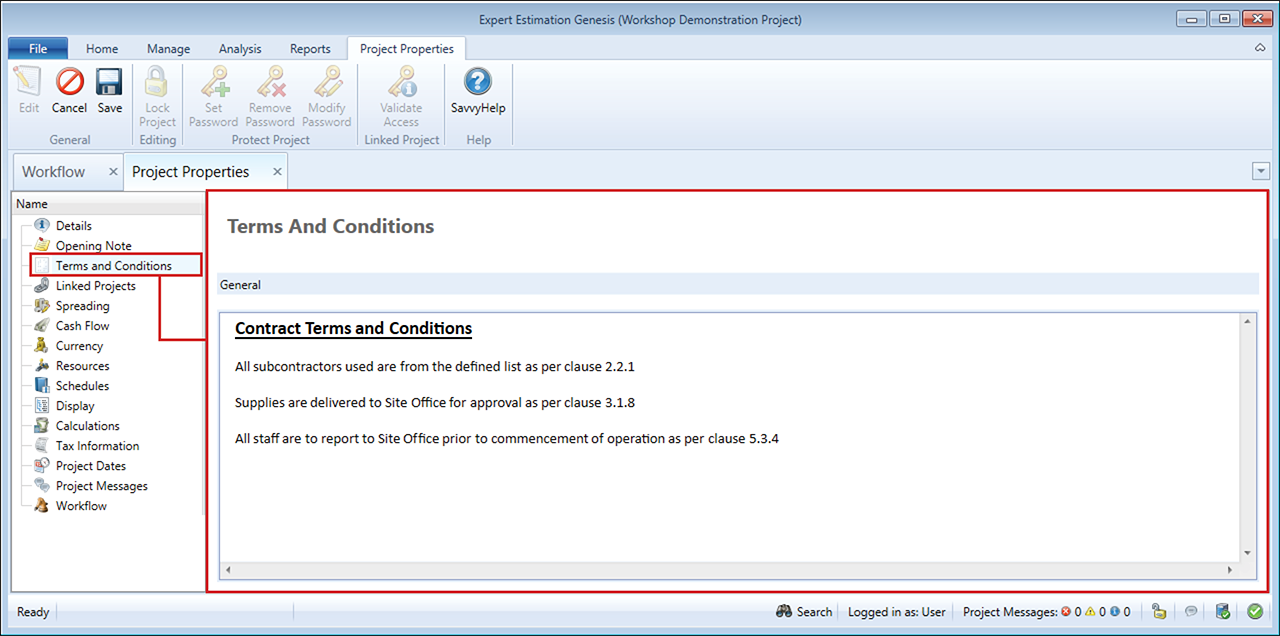Click the green checkmark status icon
Screen dimensions: 1280x636
pyautogui.click(x=1254, y=611)
